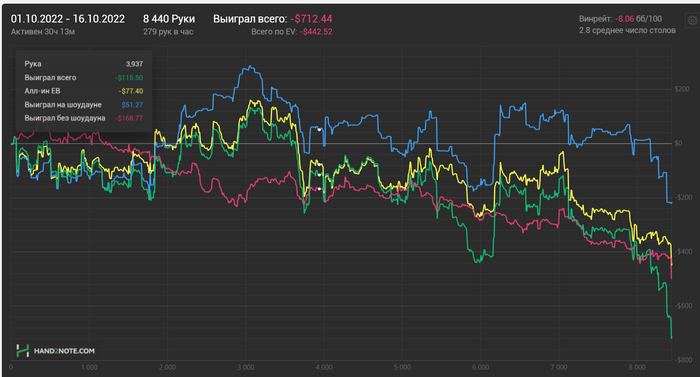Click the $0 y-axis label
Viewport: 700px width, 377px height.
click(679, 143)
